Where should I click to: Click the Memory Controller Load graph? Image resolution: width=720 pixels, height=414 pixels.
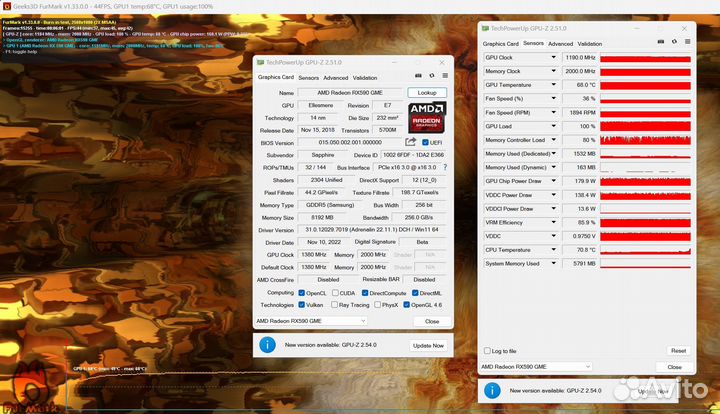(645, 140)
